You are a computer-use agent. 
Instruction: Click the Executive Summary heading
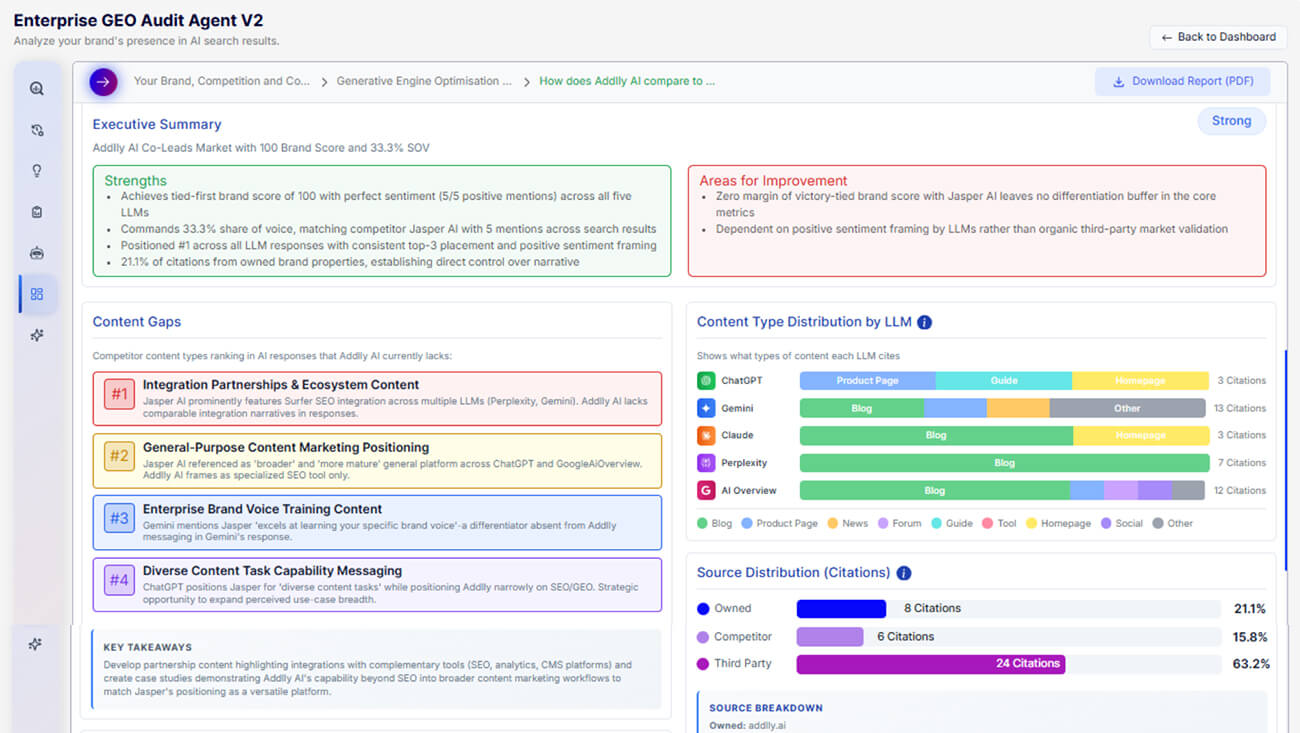tap(157, 124)
